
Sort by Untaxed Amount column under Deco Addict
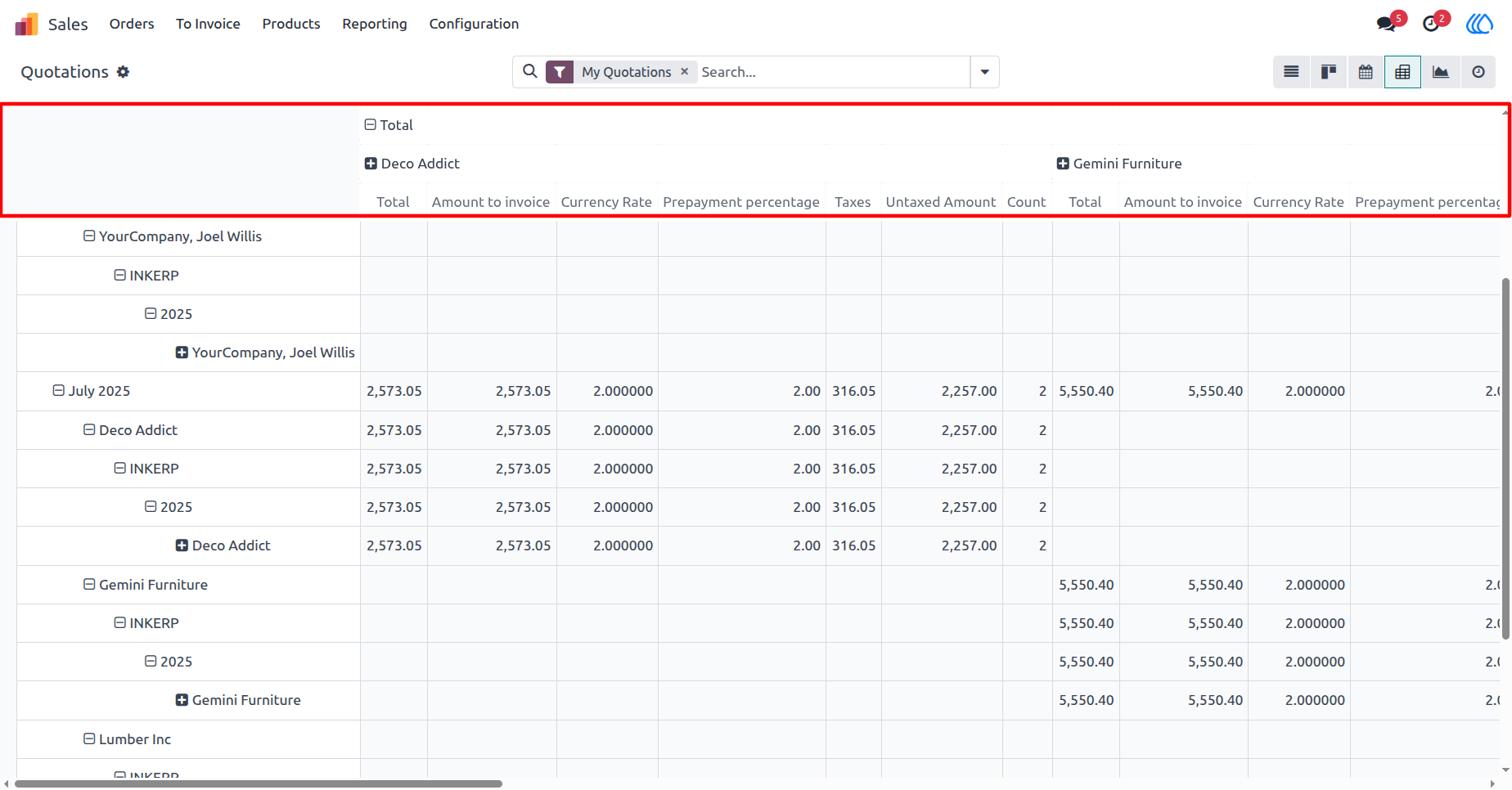941,202
